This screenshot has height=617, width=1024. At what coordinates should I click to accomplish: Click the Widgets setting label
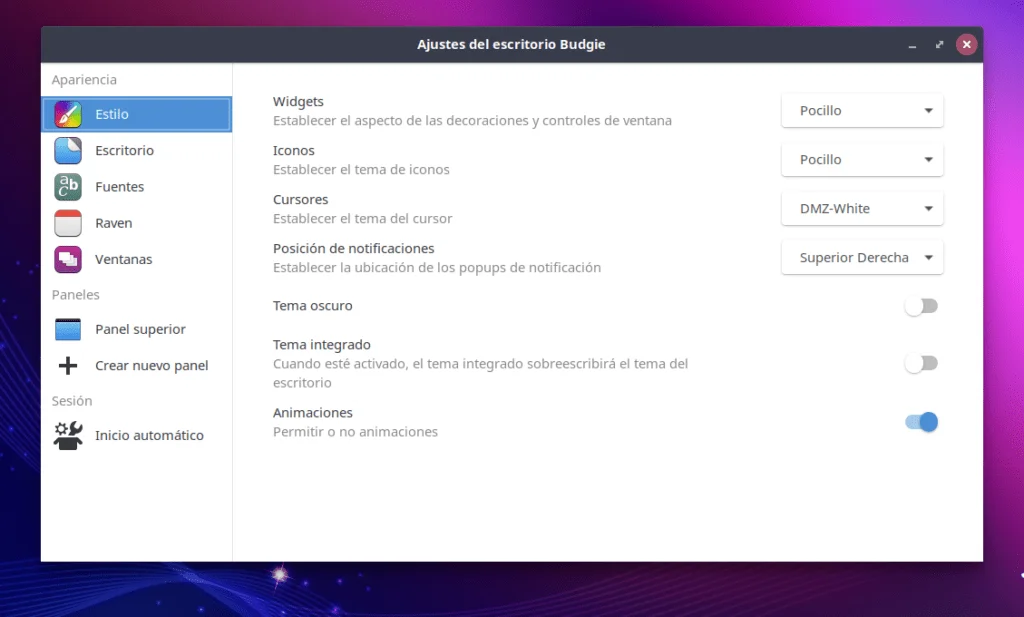pos(298,101)
